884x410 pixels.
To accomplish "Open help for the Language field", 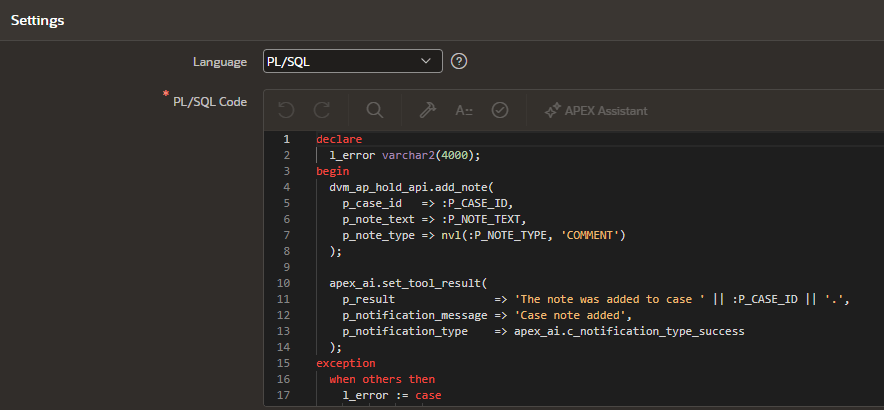I will pyautogui.click(x=459, y=61).
